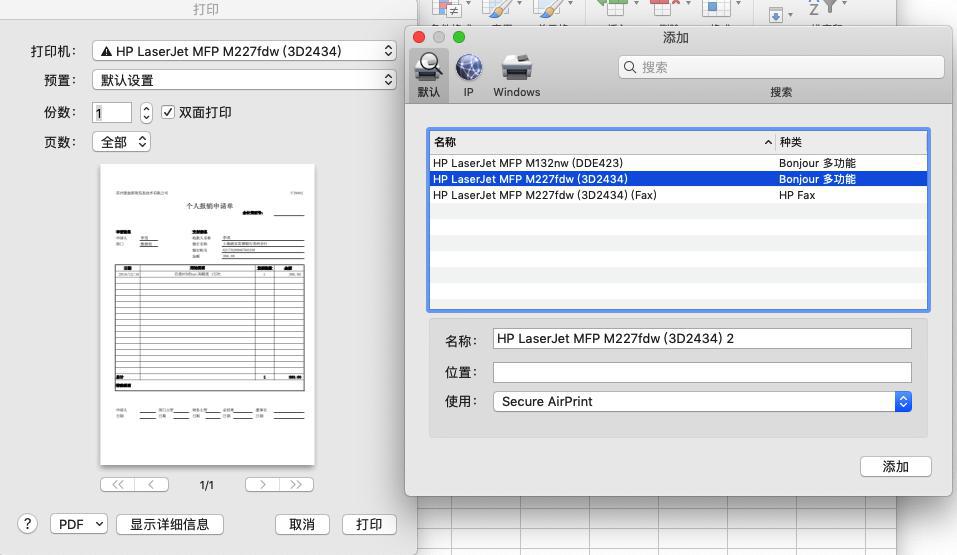Click the 搜索 search input field
This screenshot has width=957, height=555.
(781, 67)
